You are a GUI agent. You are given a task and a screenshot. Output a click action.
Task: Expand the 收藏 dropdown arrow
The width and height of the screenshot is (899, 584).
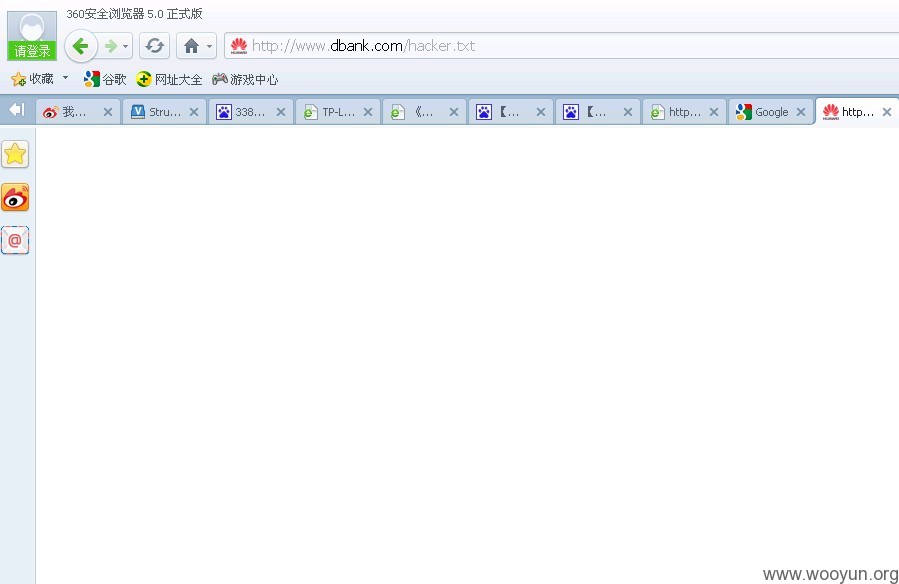(65, 77)
